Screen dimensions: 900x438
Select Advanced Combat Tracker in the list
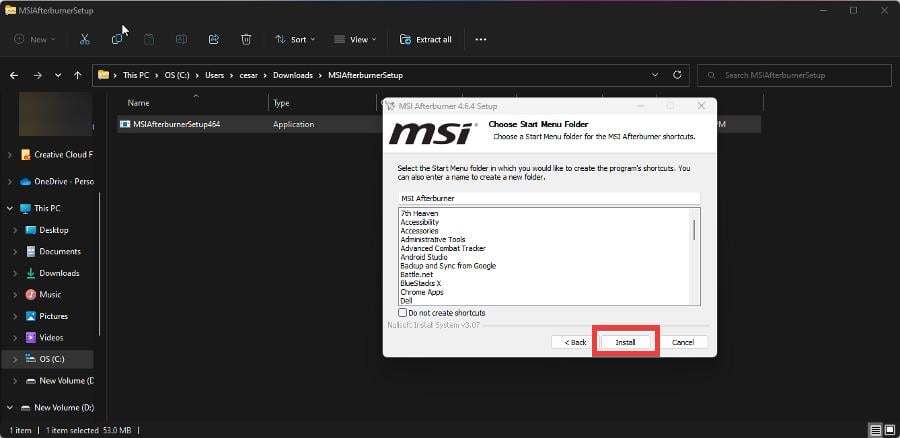tap(443, 249)
